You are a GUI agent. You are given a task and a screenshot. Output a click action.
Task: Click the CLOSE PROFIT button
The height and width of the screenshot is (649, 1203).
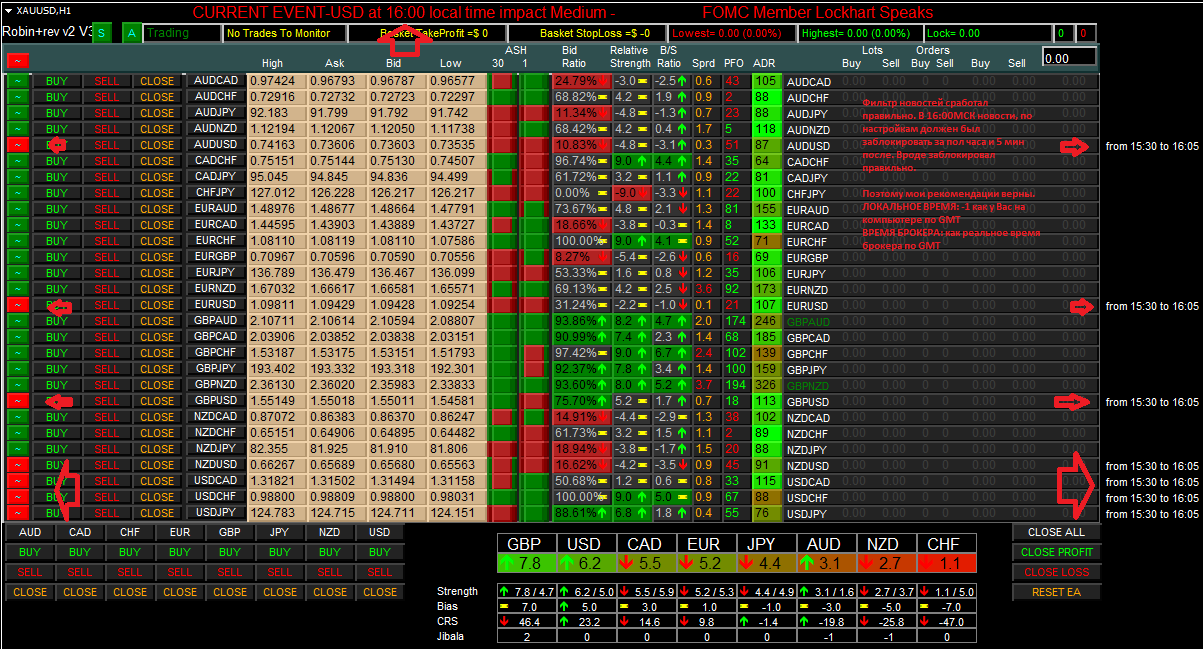tap(1056, 552)
